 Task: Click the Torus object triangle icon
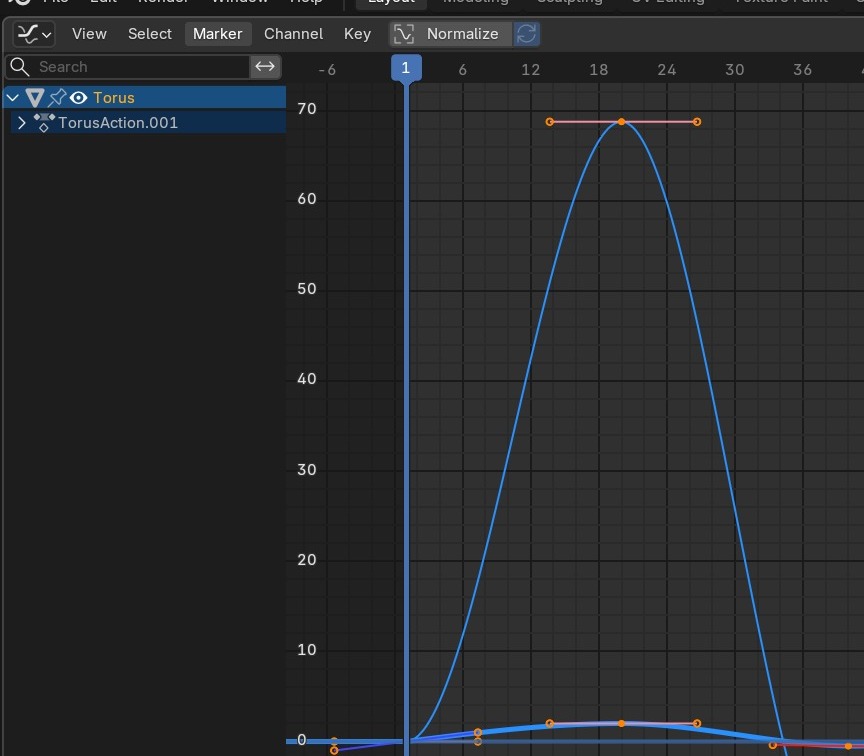pos(35,98)
